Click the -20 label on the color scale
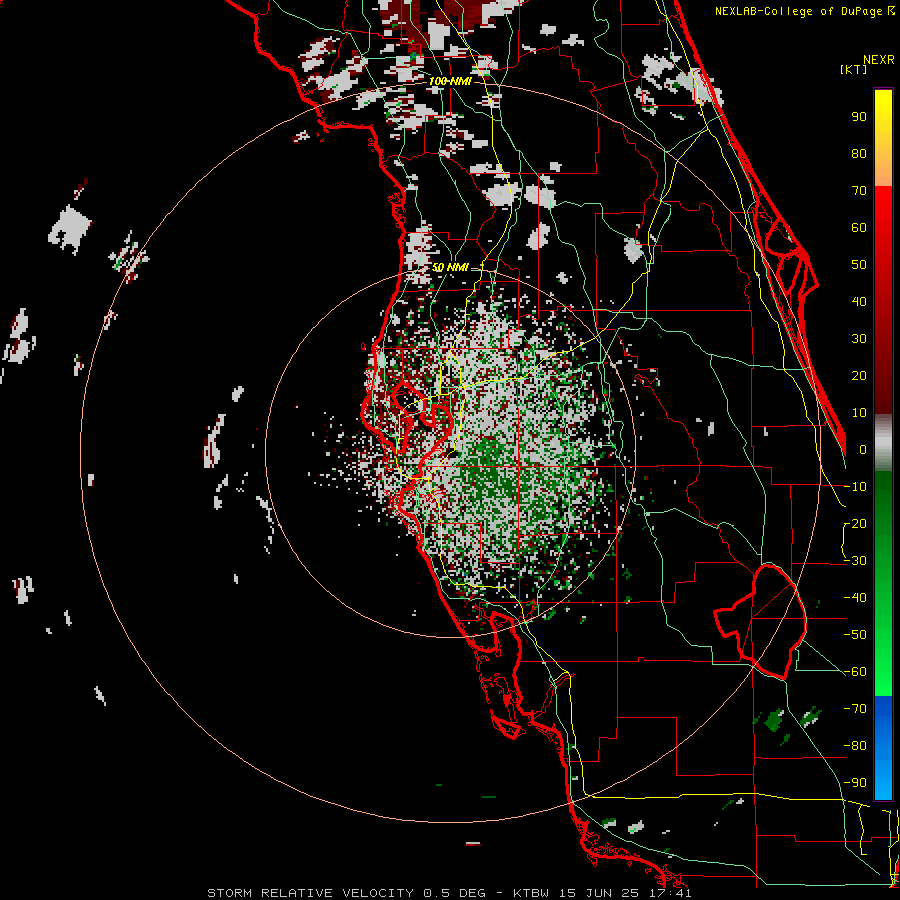900x900 pixels. 855,523
